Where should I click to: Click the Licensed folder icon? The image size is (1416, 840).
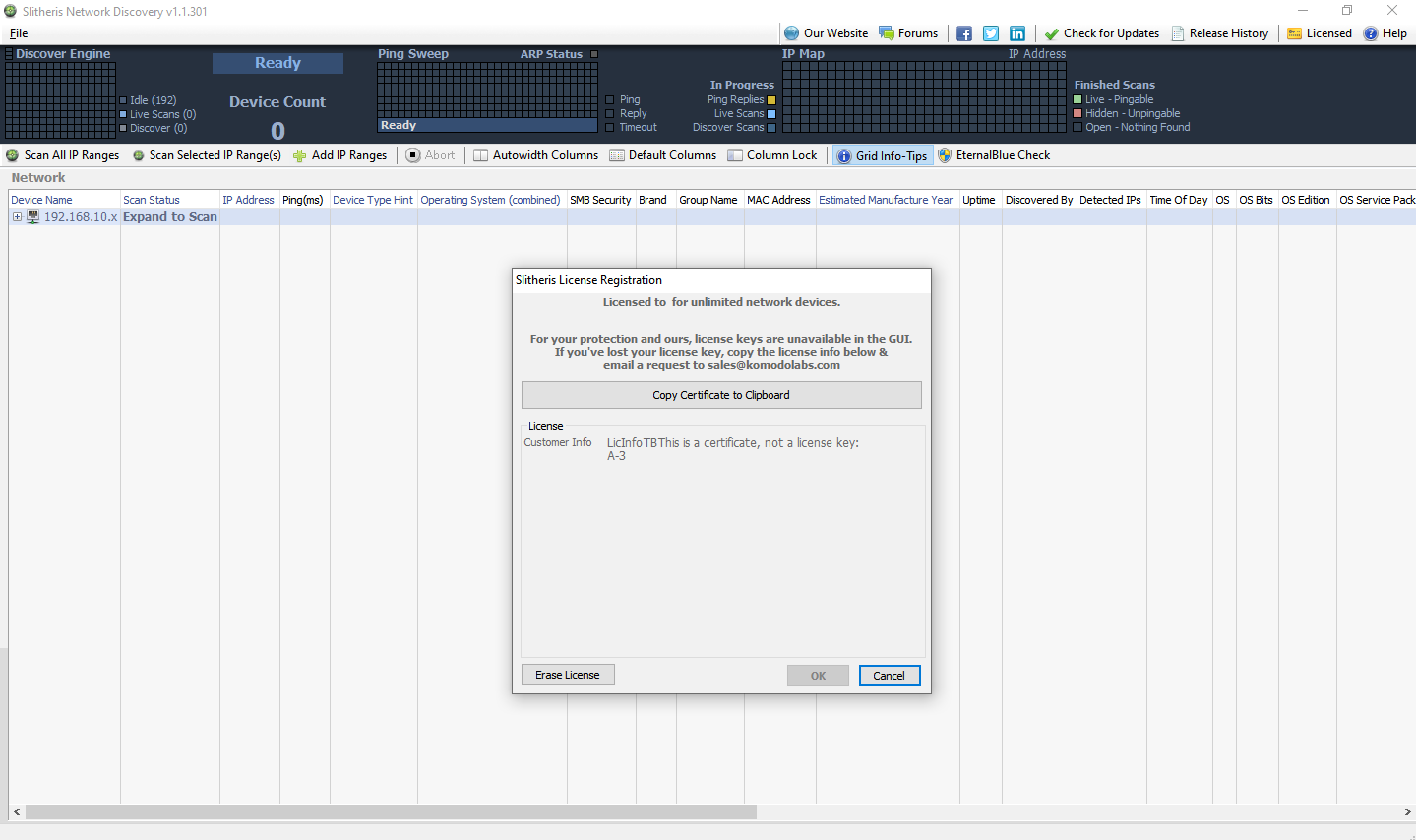pos(1295,33)
